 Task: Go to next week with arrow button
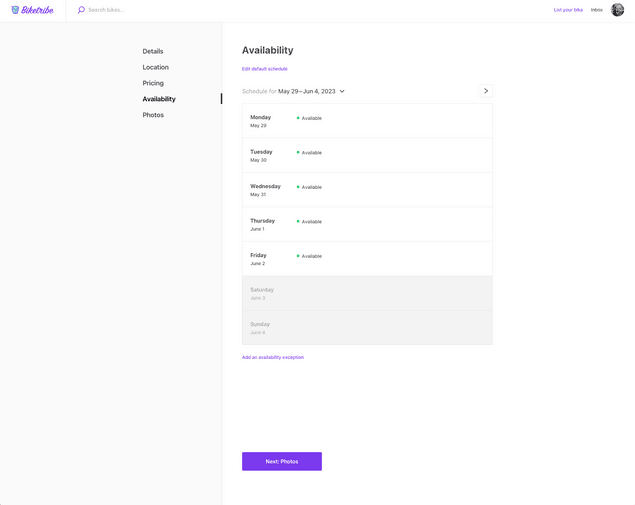pos(486,91)
